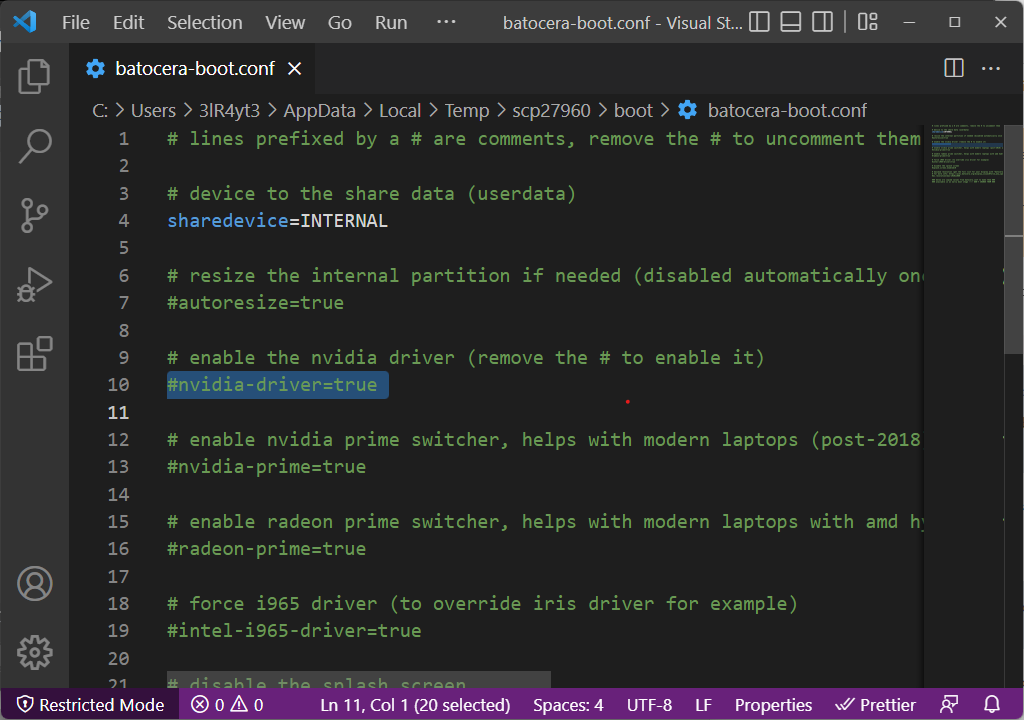The width and height of the screenshot is (1024, 720).
Task: Change end of line sequence LF
Action: (703, 704)
